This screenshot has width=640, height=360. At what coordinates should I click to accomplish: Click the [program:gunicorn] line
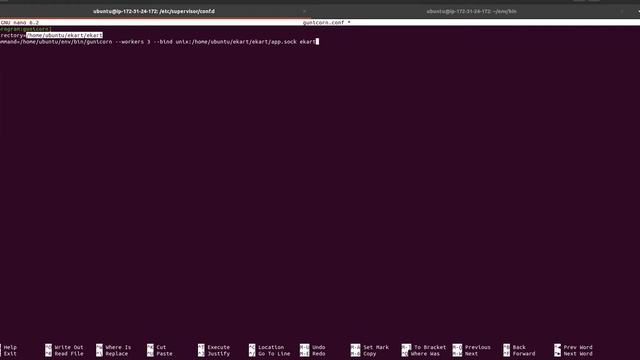26,29
